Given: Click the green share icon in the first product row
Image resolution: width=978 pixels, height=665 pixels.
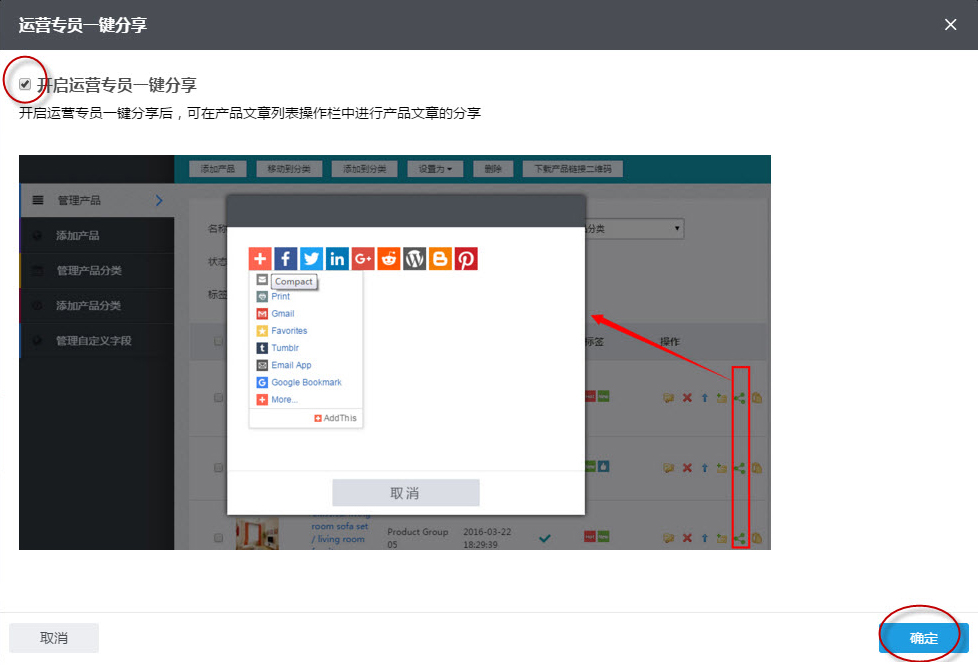Looking at the screenshot, I should [740, 398].
